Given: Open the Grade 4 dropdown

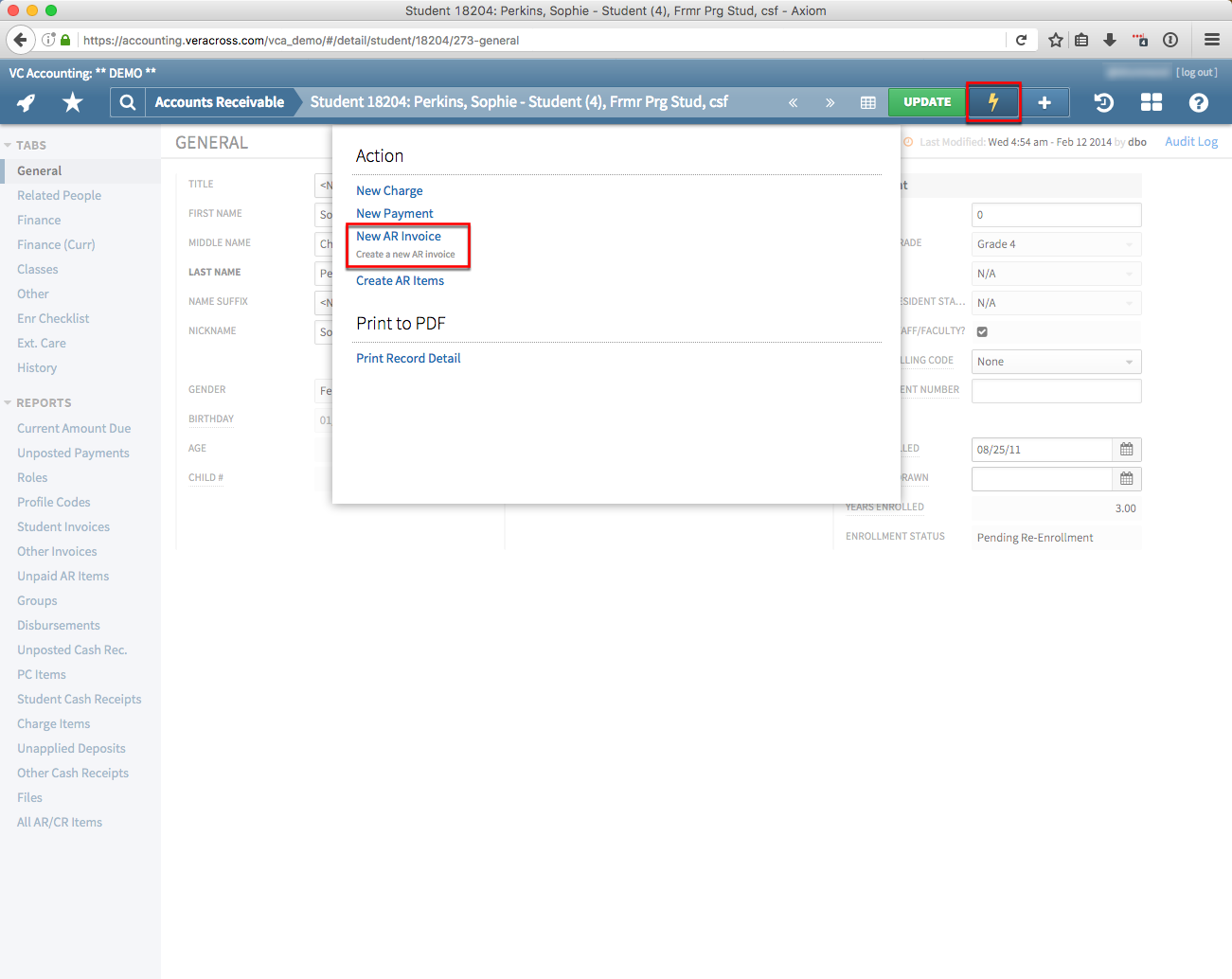Looking at the screenshot, I should tap(1056, 243).
